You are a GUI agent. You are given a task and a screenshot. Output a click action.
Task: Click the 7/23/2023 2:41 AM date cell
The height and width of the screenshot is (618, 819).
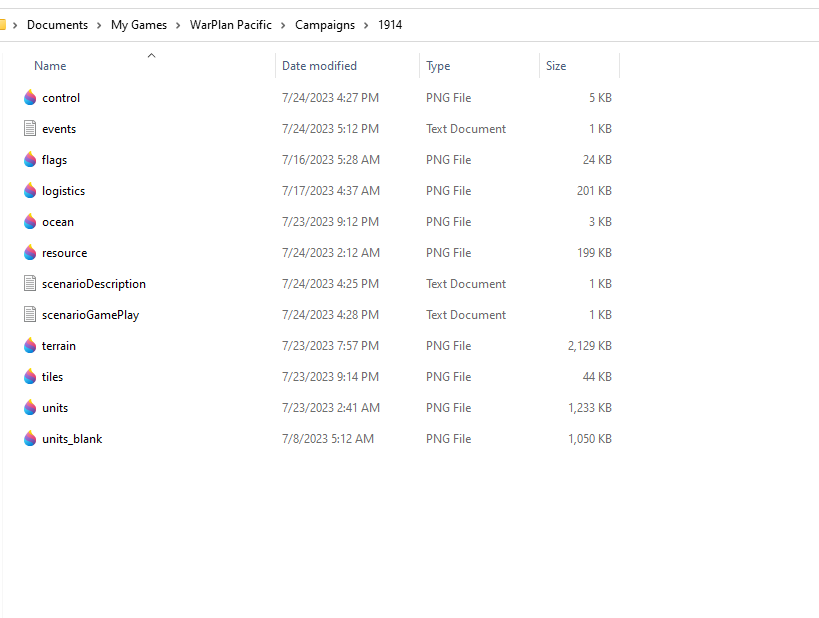pos(331,407)
